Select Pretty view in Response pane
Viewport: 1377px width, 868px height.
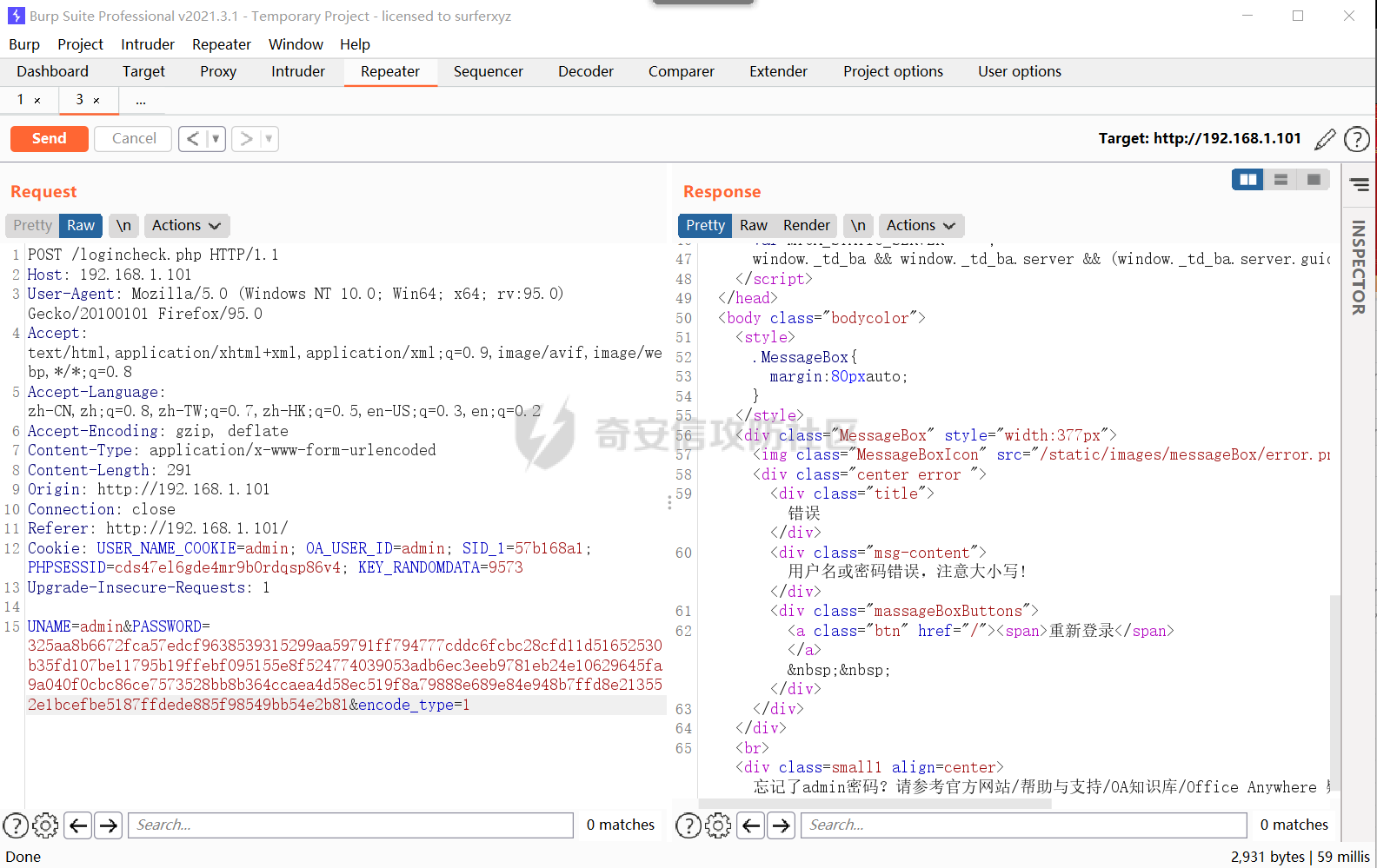tap(705, 226)
